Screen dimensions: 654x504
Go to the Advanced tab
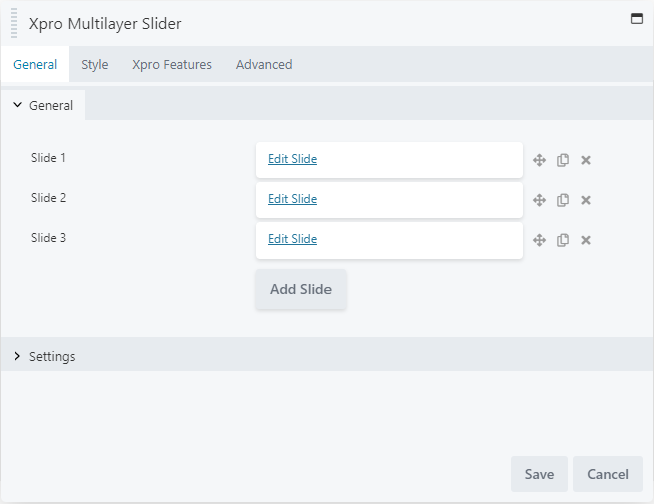pos(264,65)
